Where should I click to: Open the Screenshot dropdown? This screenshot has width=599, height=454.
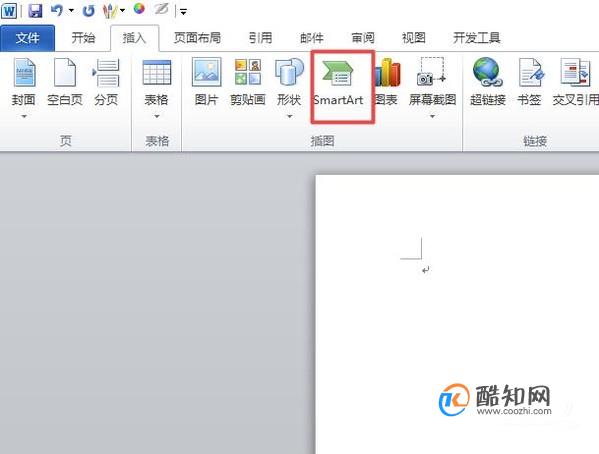pyautogui.click(x=432, y=116)
